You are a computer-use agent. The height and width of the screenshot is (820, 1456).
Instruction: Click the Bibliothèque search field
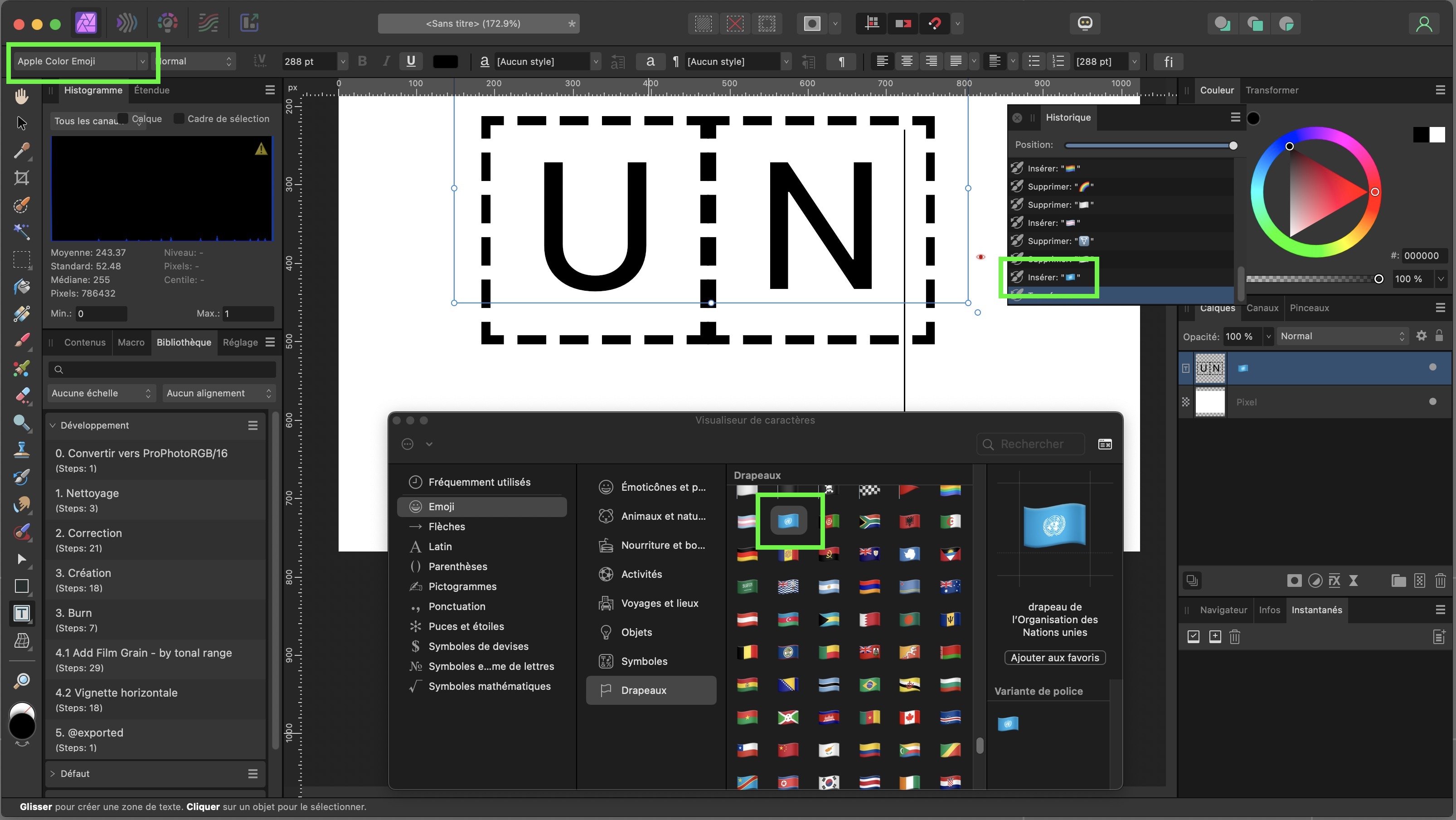pyautogui.click(x=162, y=369)
